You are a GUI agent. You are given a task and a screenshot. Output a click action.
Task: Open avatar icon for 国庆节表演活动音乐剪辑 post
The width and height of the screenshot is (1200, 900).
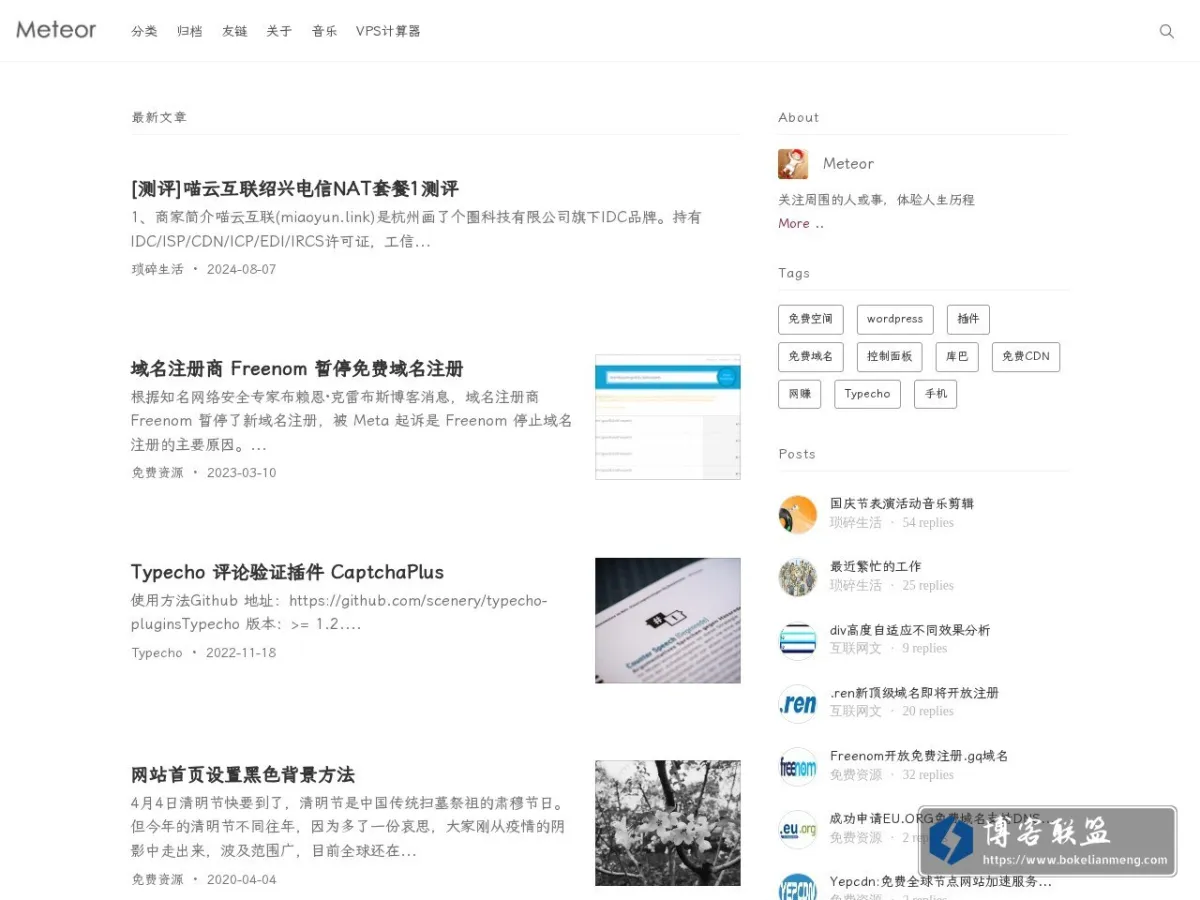798,514
